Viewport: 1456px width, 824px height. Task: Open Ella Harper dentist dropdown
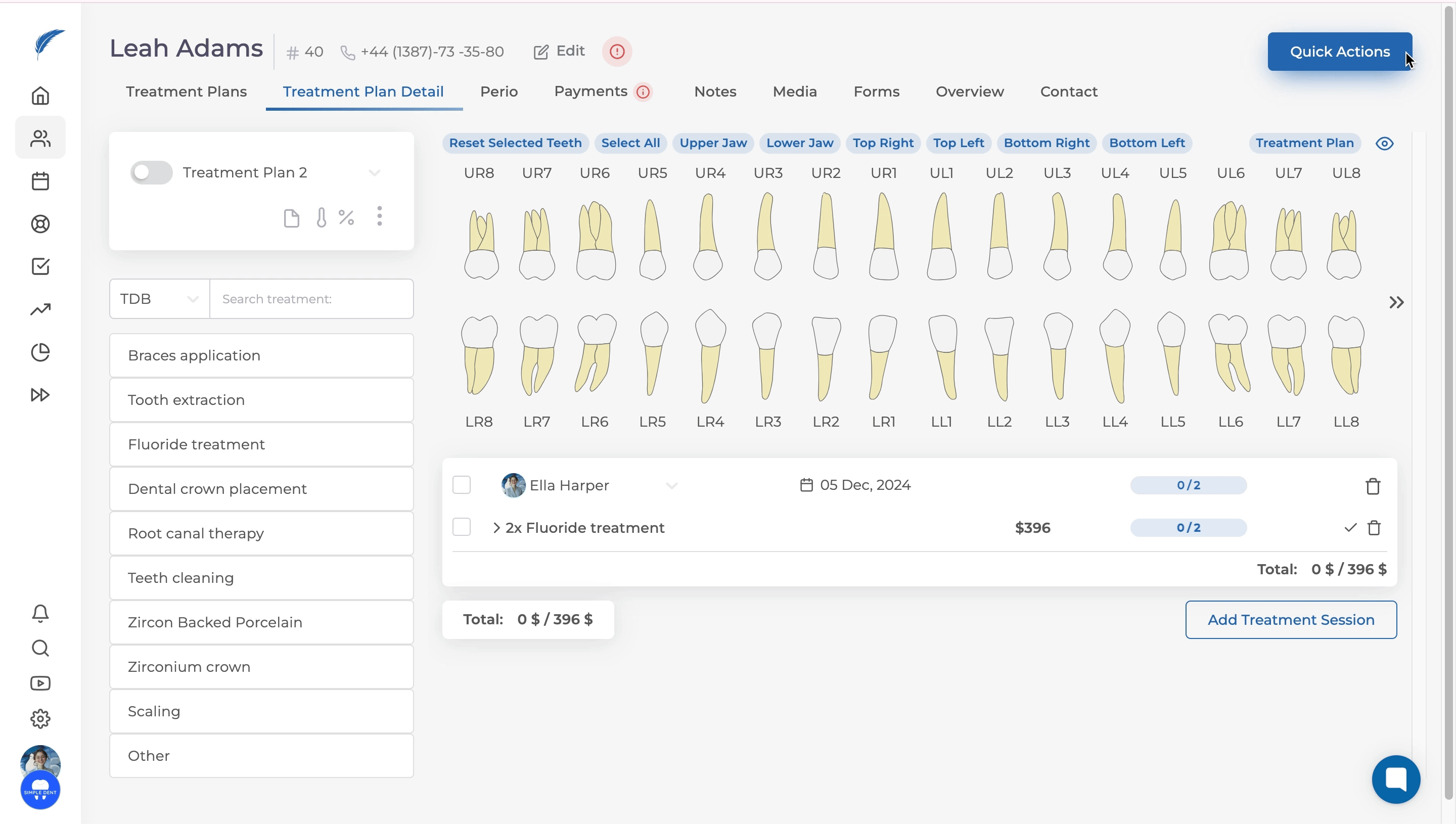(x=672, y=486)
